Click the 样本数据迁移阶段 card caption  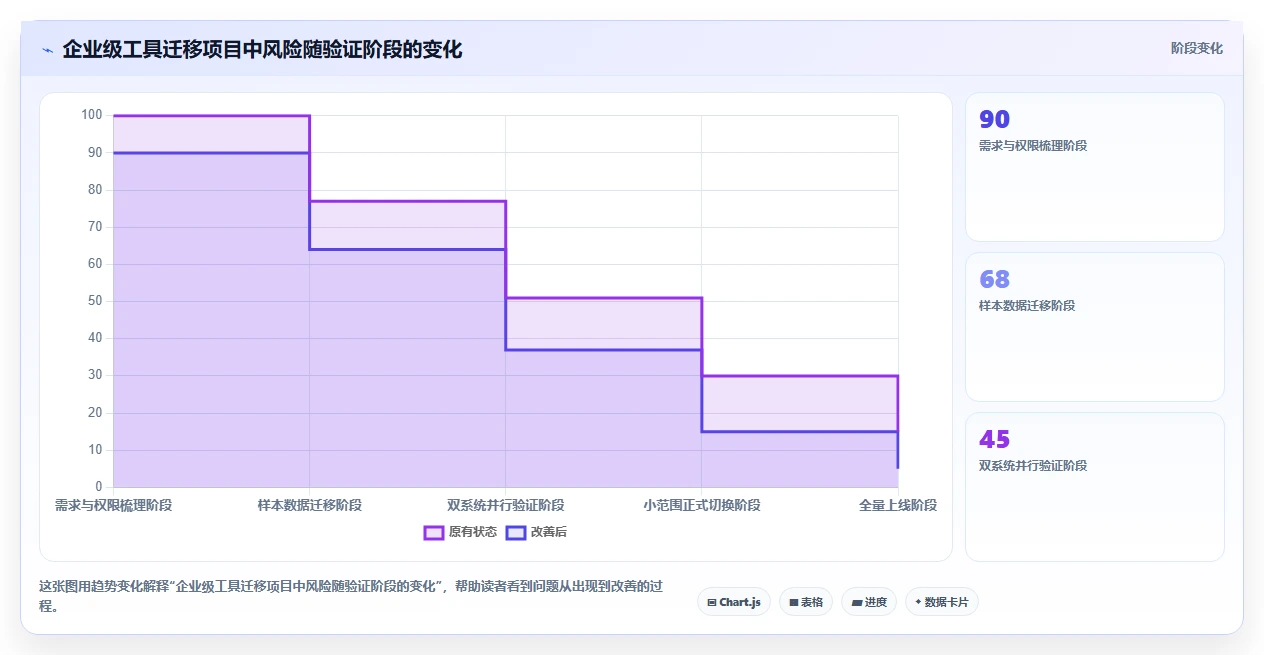click(x=1027, y=306)
